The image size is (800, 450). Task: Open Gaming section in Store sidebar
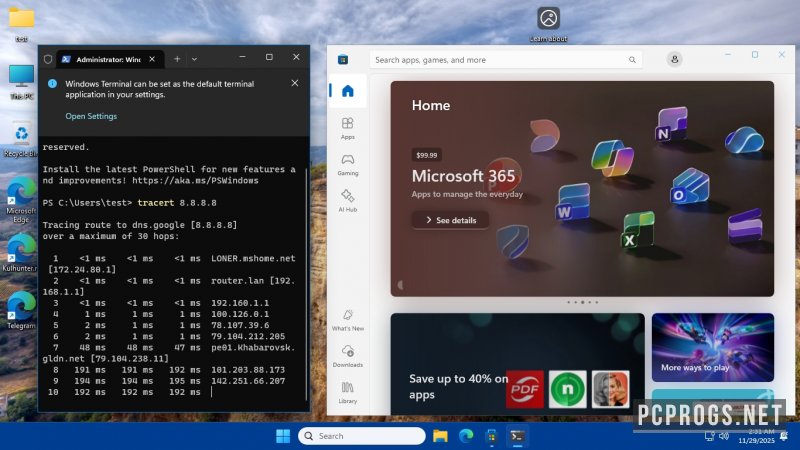click(x=347, y=164)
